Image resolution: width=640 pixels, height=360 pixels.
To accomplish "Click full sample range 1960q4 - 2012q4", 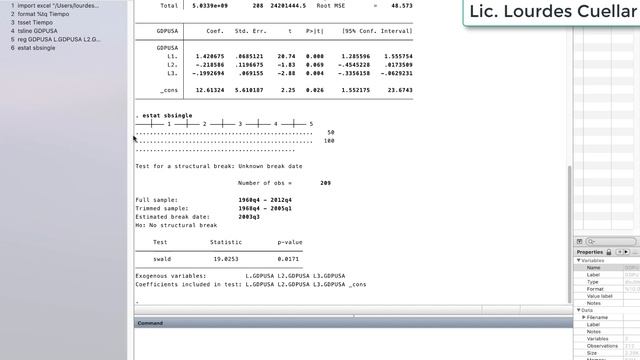I will coord(265,200).
